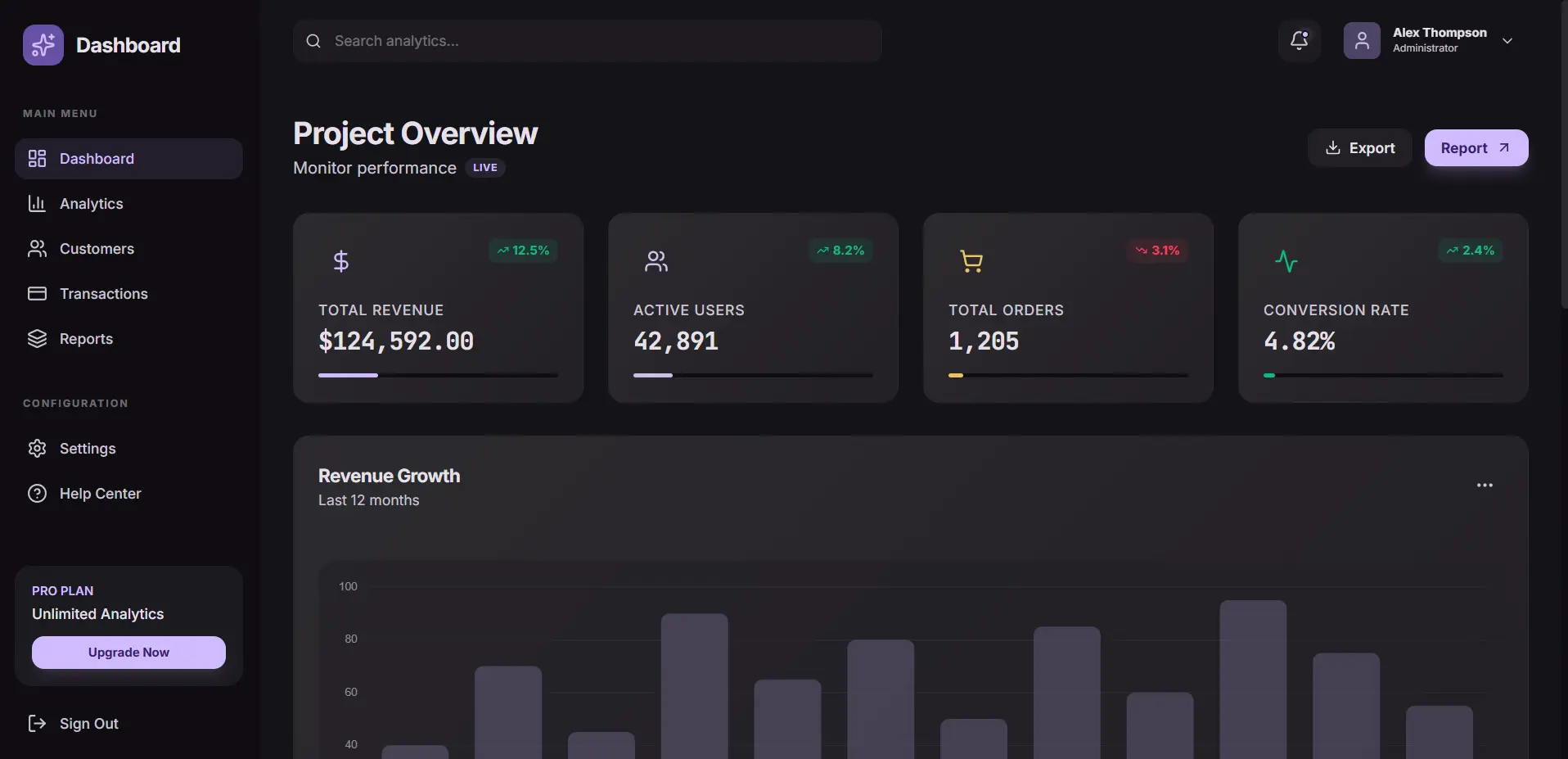
Task: Click the Upgrade Now button
Action: pos(128,653)
